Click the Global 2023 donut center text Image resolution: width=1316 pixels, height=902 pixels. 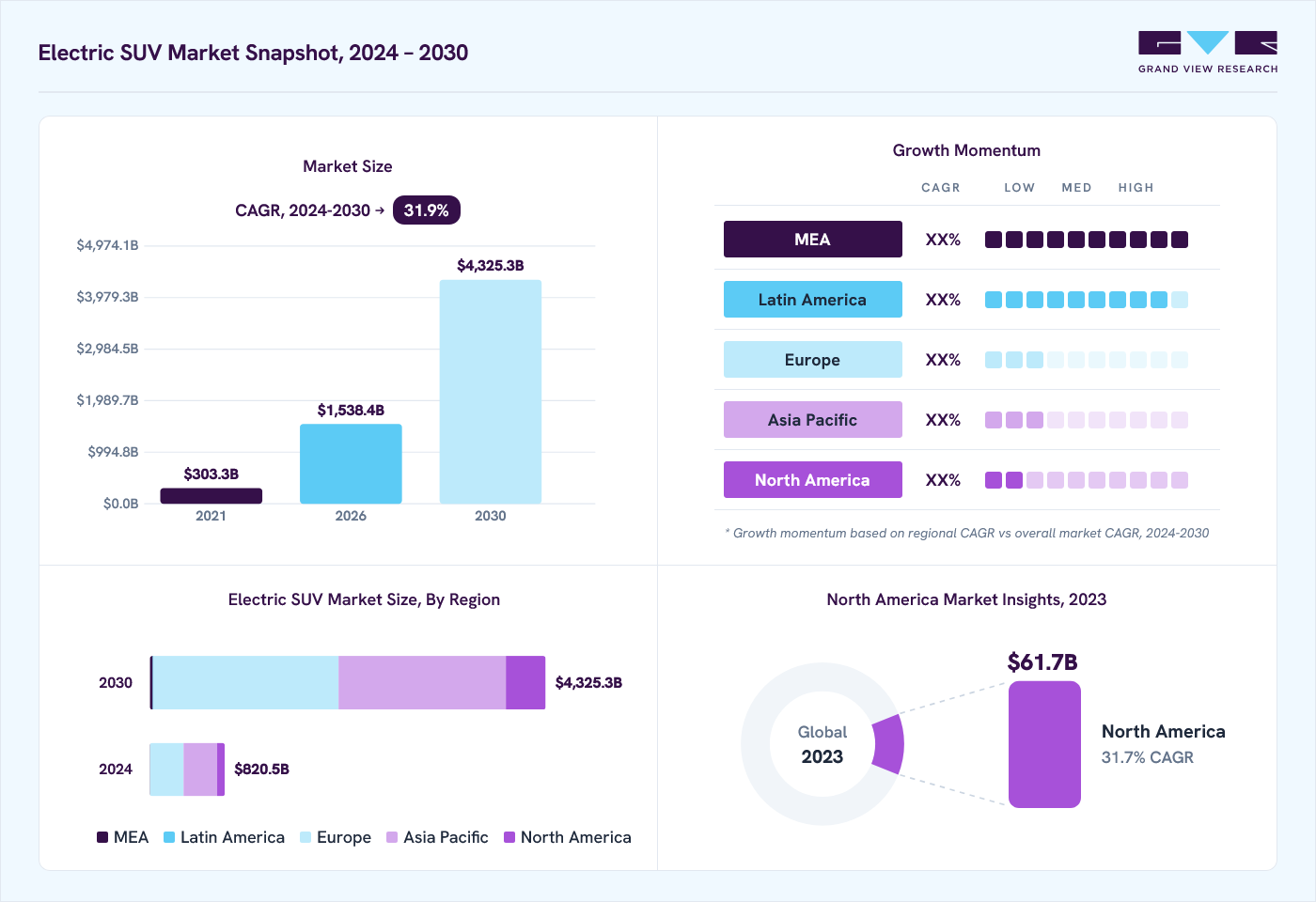[822, 745]
